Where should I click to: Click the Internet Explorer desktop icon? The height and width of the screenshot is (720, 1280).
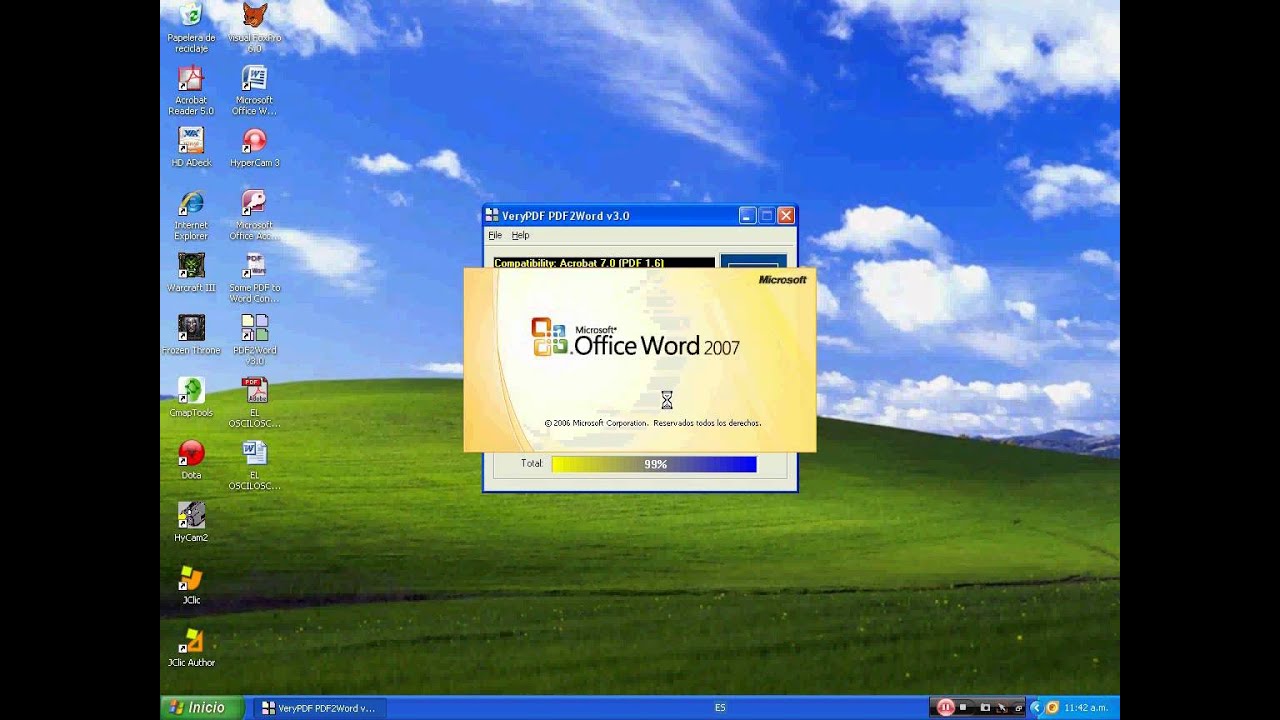pyautogui.click(x=191, y=215)
